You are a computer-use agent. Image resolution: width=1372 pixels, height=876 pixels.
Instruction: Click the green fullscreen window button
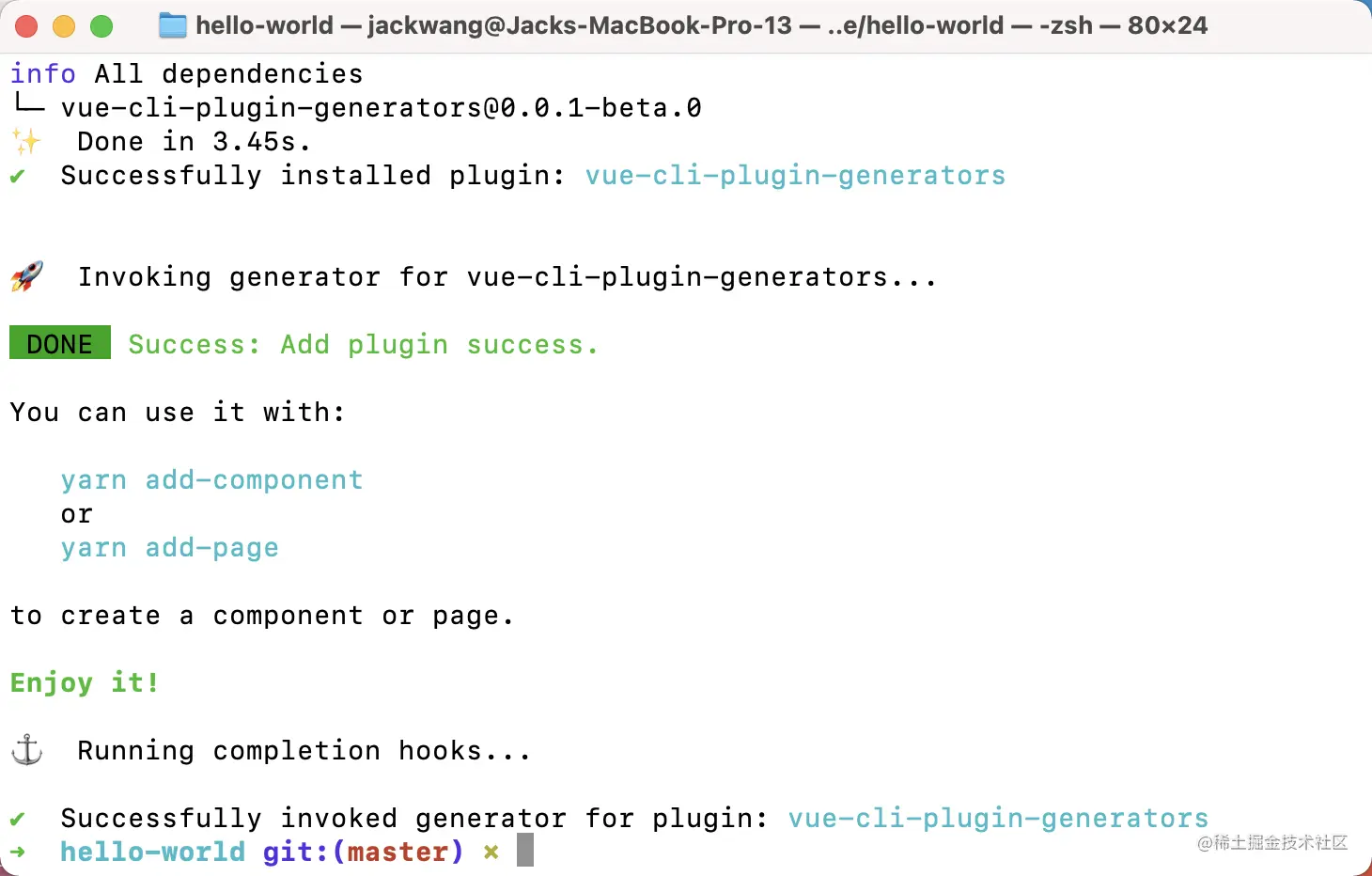[101, 26]
